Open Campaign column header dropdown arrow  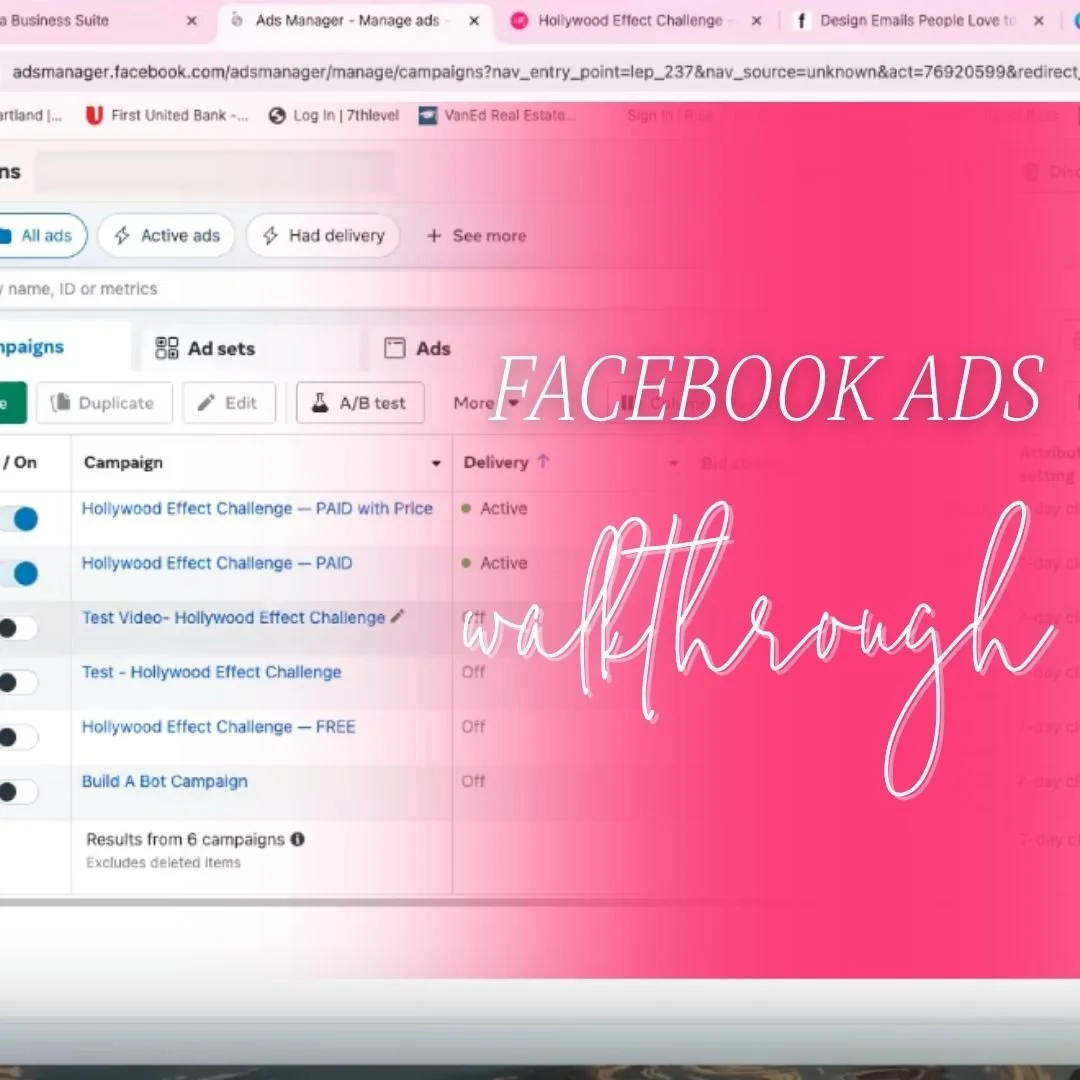tap(436, 463)
